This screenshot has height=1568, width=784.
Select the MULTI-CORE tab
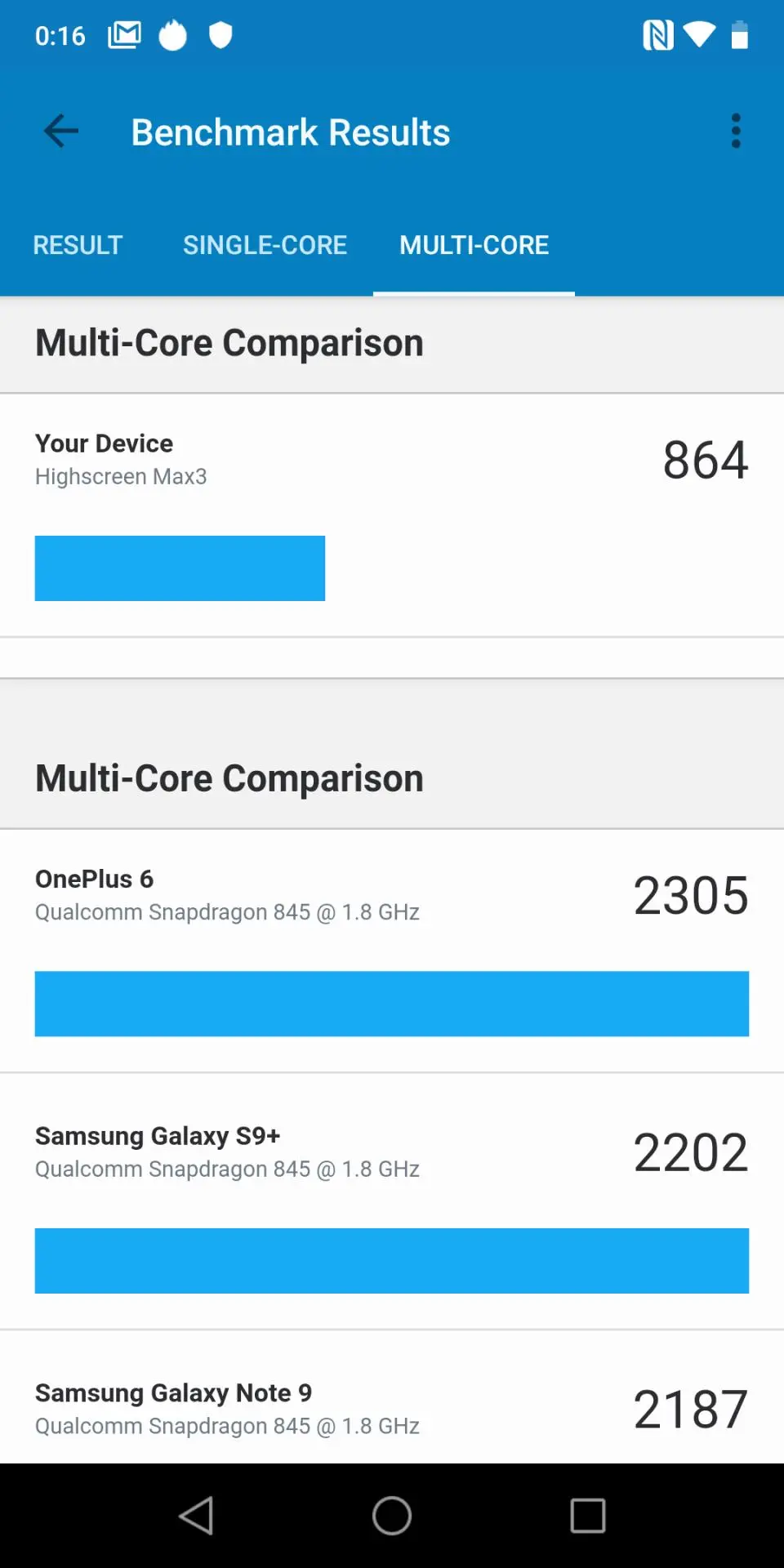coord(474,245)
